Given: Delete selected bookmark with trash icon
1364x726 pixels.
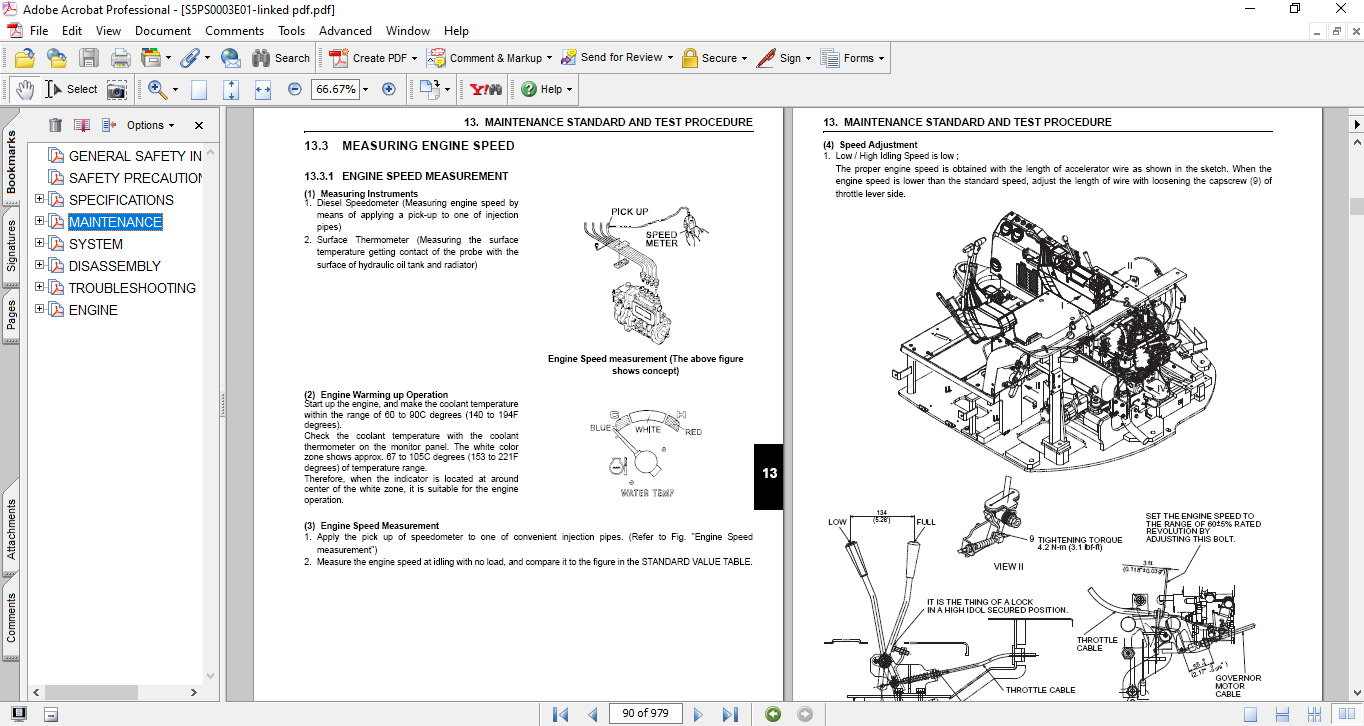Looking at the screenshot, I should 55,125.
